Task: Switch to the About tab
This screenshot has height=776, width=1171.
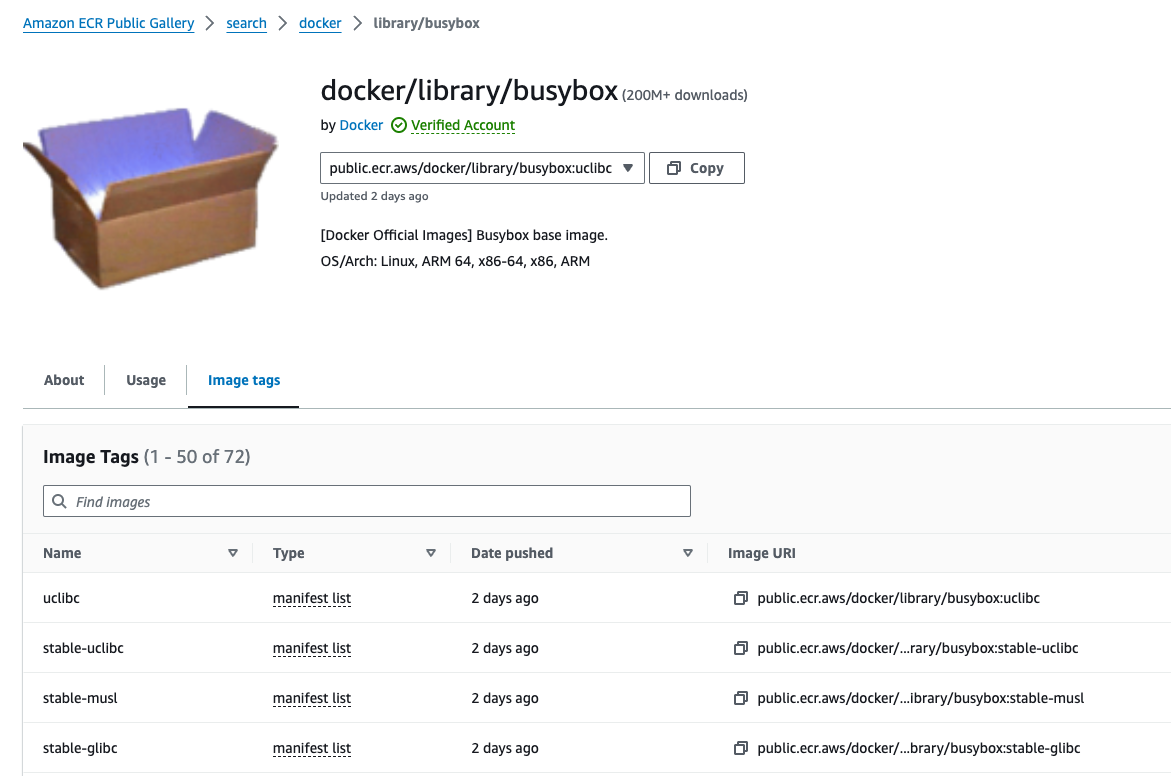Action: pos(64,380)
